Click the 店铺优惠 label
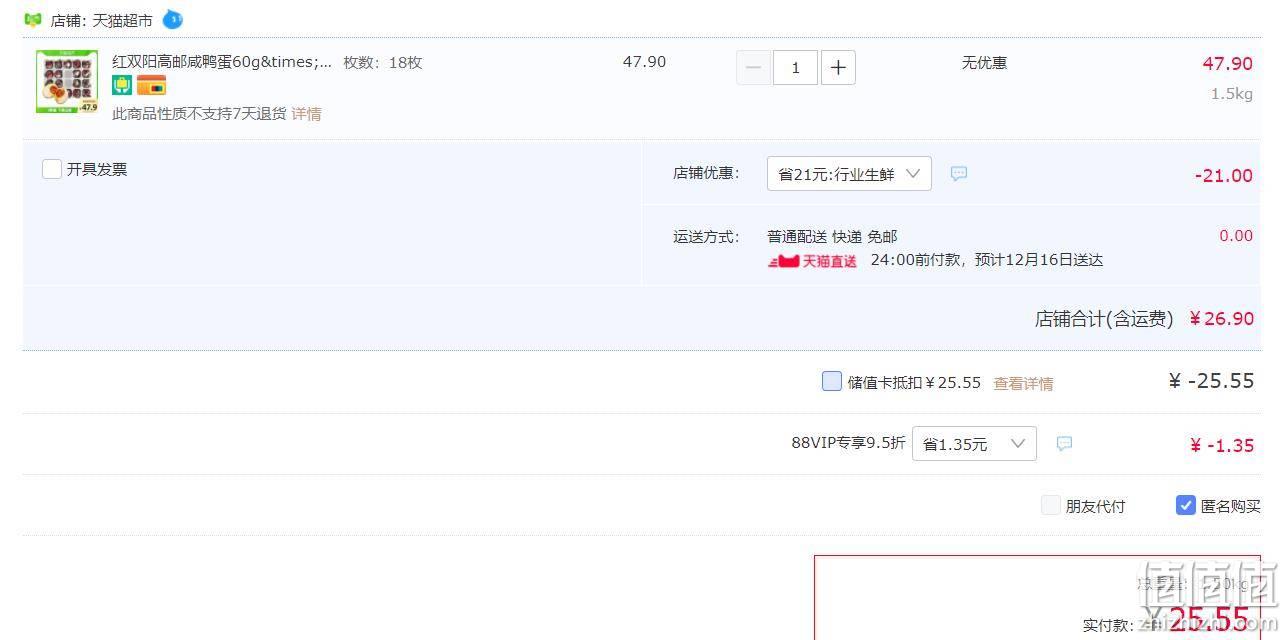This screenshot has width=1287, height=640. (706, 173)
